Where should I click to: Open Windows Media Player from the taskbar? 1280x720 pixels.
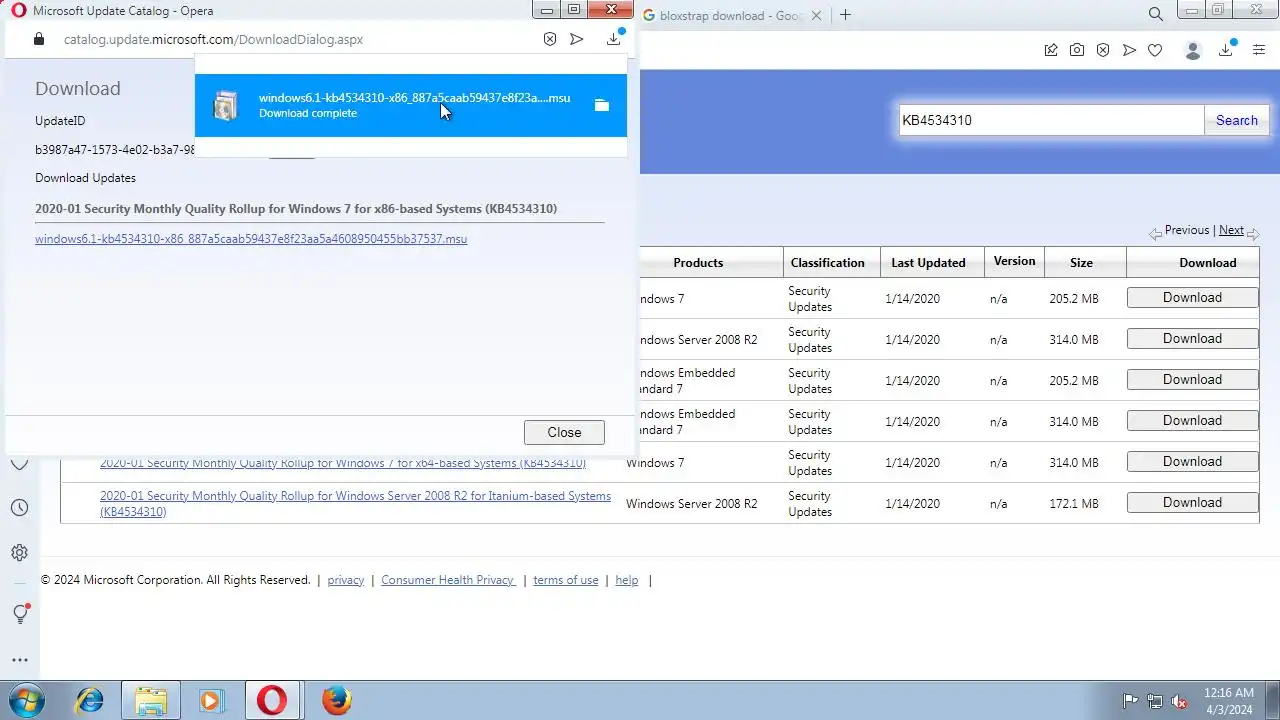click(x=211, y=700)
